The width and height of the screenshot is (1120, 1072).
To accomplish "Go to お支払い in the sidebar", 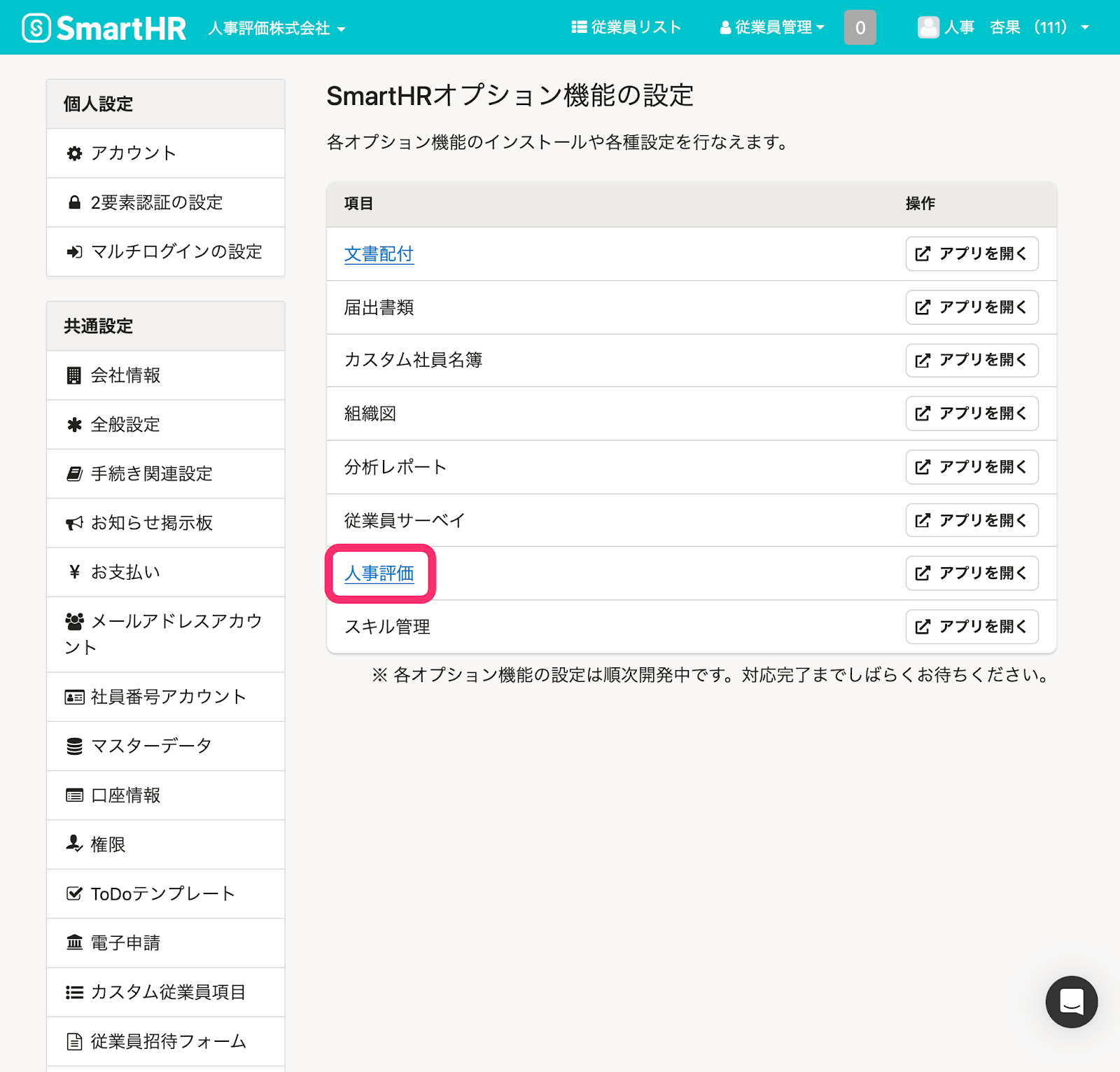I will pos(166,572).
